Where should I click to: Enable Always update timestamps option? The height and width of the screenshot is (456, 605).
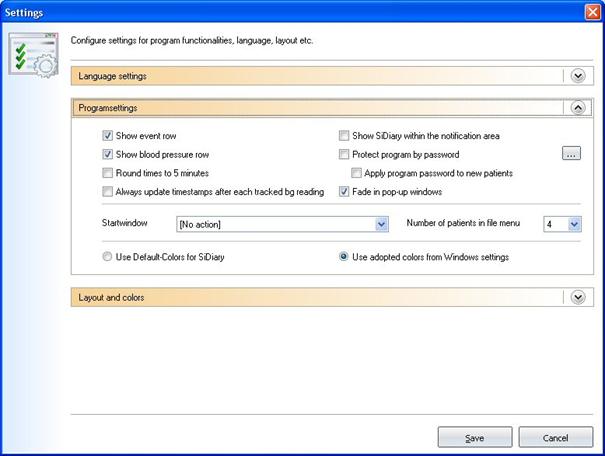pyautogui.click(x=108, y=192)
